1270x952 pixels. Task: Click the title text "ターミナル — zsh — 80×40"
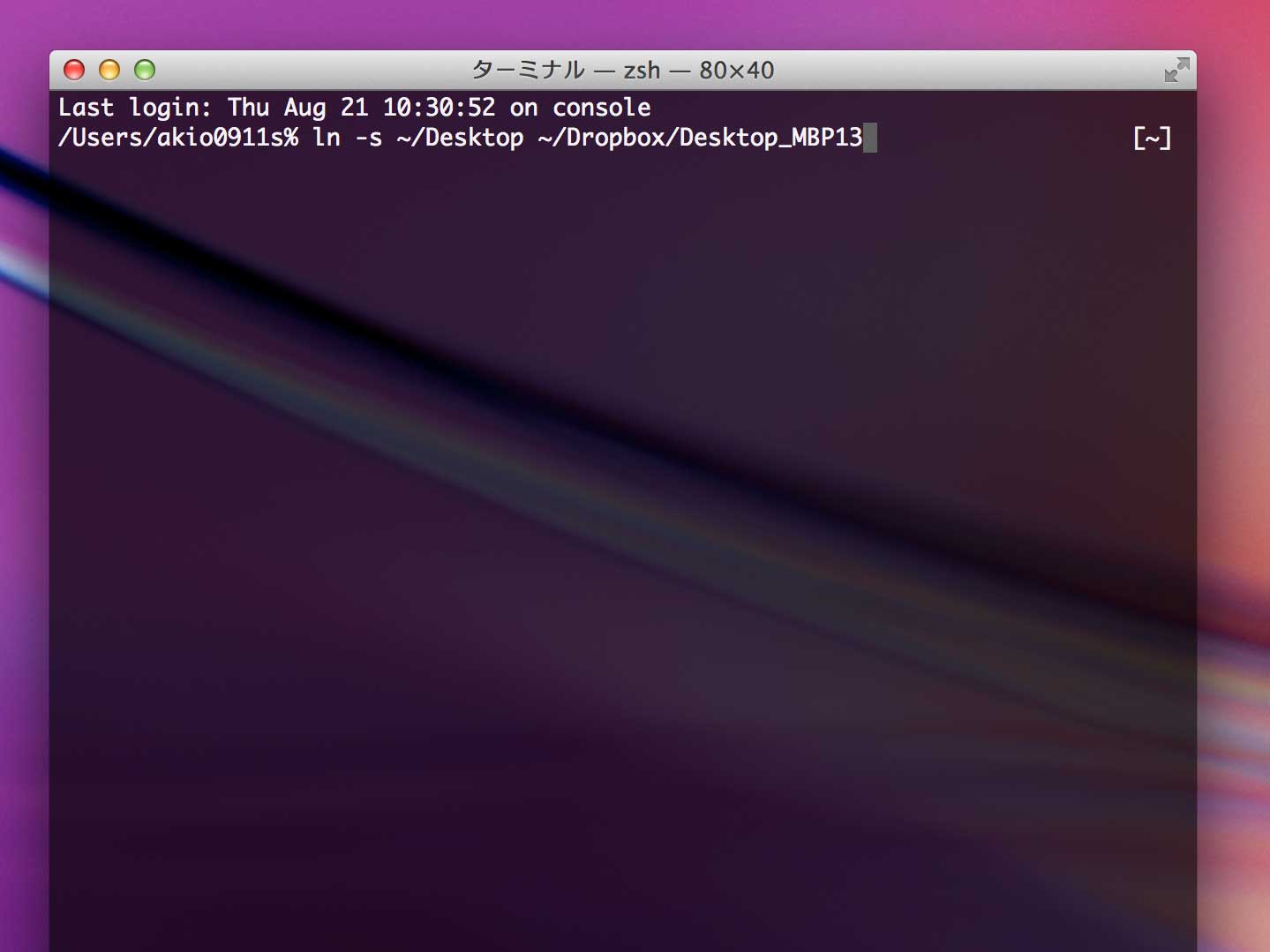[x=623, y=70]
